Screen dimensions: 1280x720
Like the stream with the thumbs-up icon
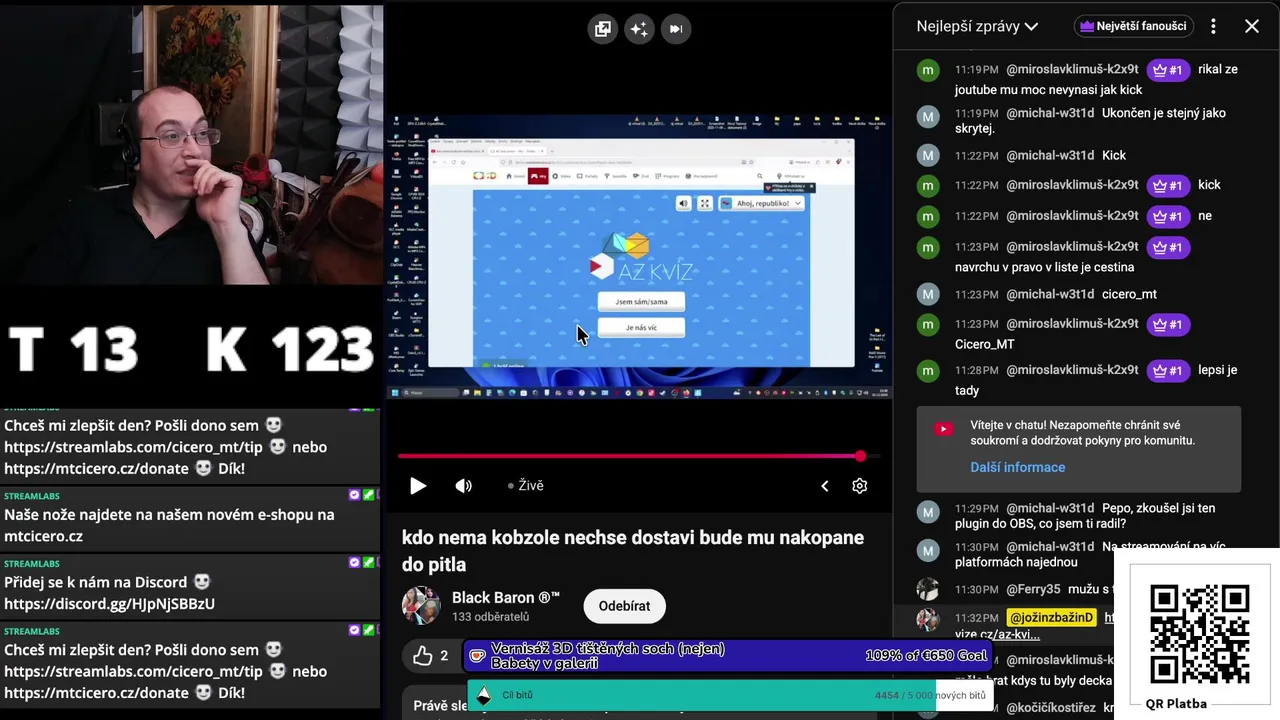tap(423, 656)
